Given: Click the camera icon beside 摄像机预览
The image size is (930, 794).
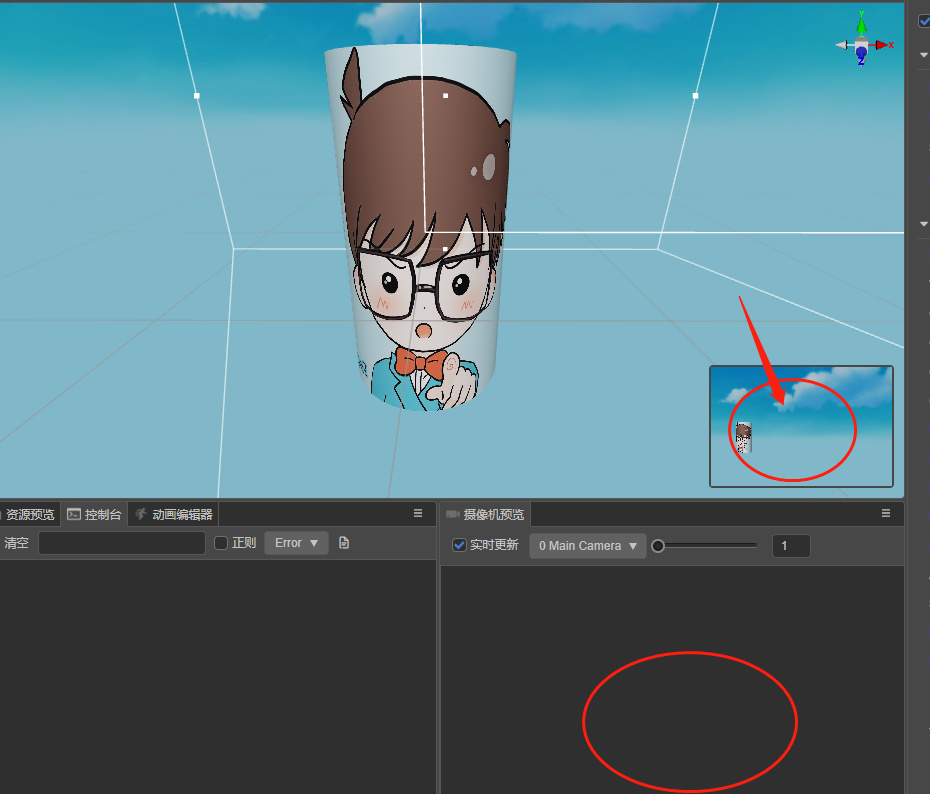Looking at the screenshot, I should 453,514.
